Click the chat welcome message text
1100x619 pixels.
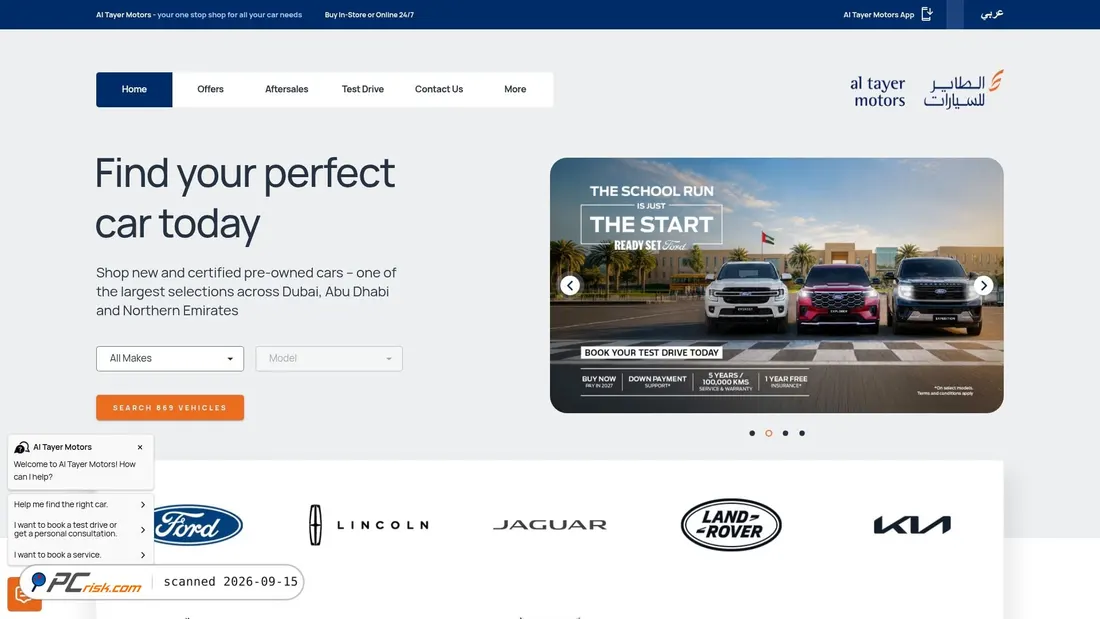coord(74,470)
